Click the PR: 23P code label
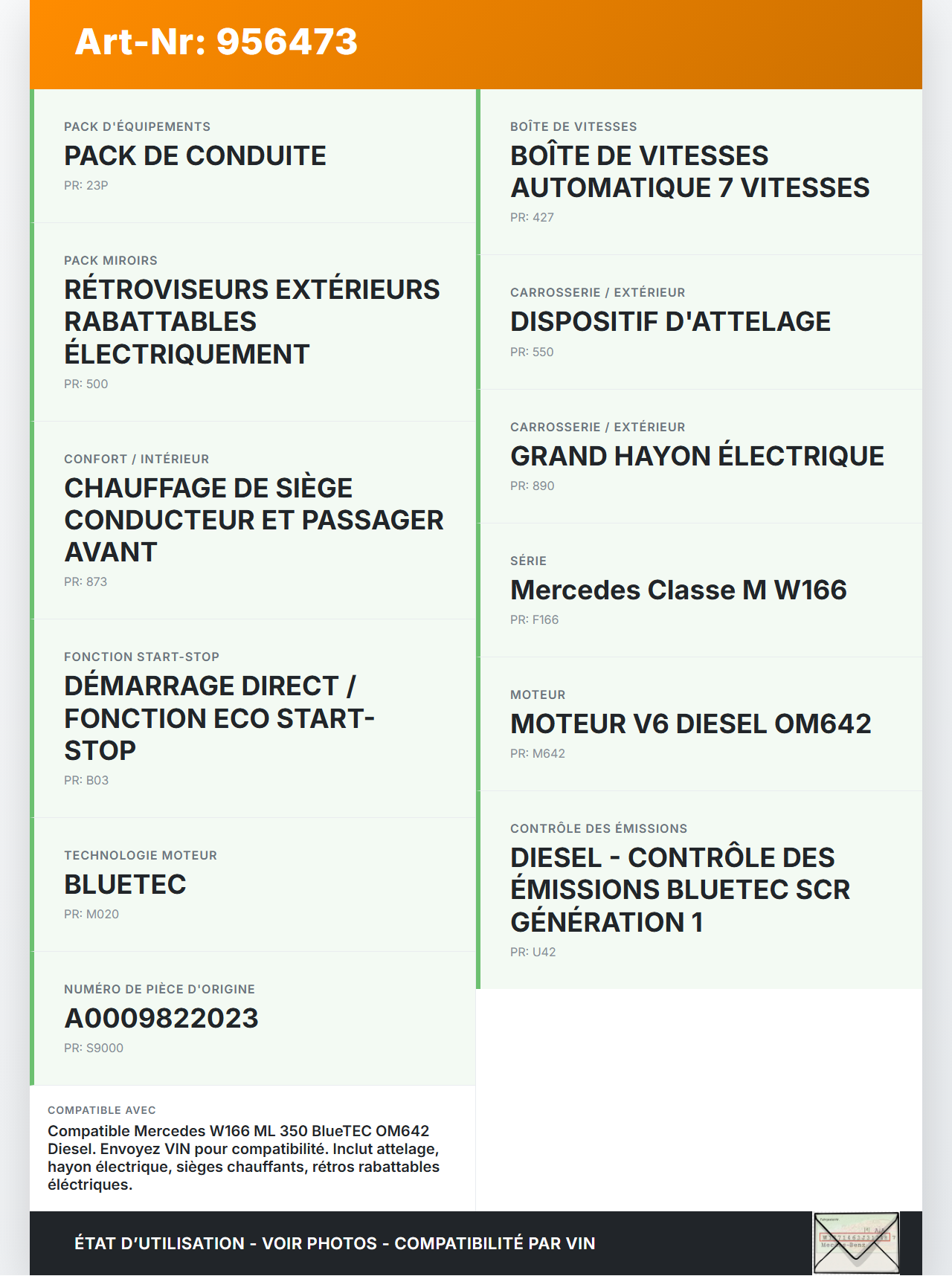Screen dimensions: 952x1276 [86, 185]
